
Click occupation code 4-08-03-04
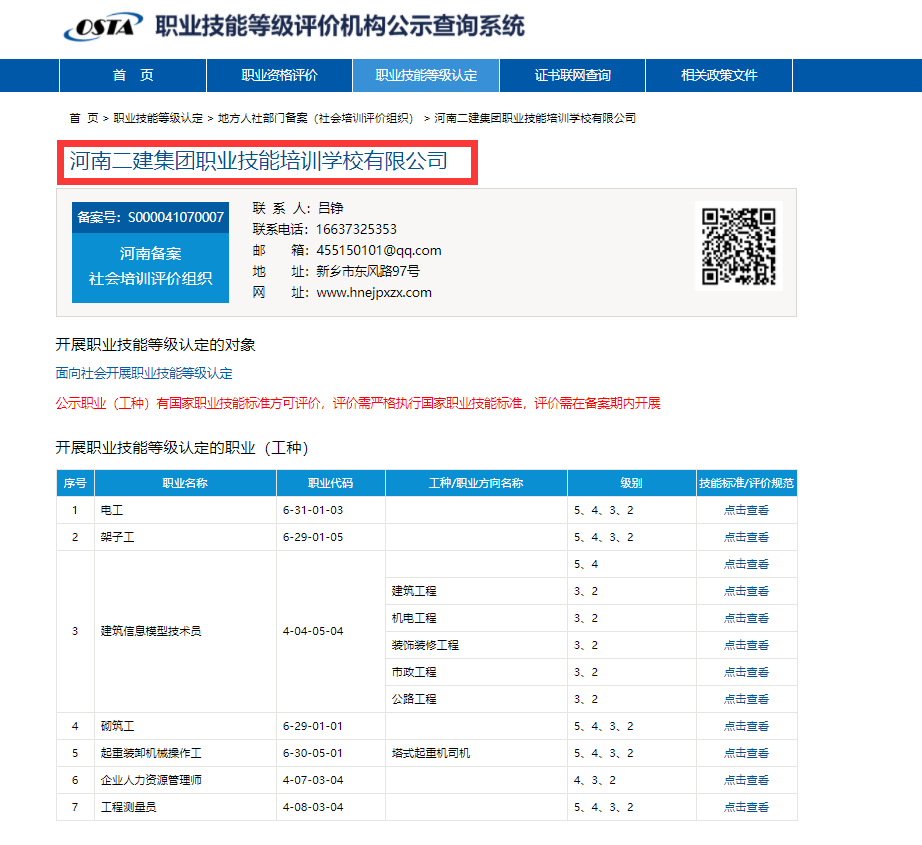click(313, 807)
